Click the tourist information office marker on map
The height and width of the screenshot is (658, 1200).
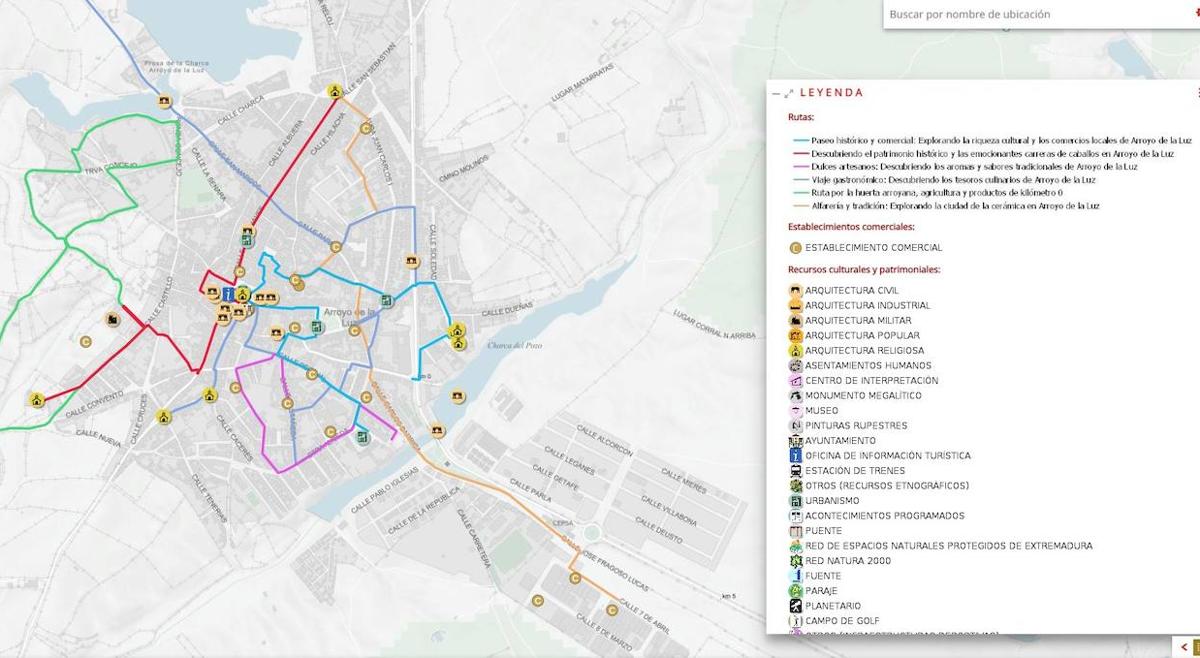point(228,294)
